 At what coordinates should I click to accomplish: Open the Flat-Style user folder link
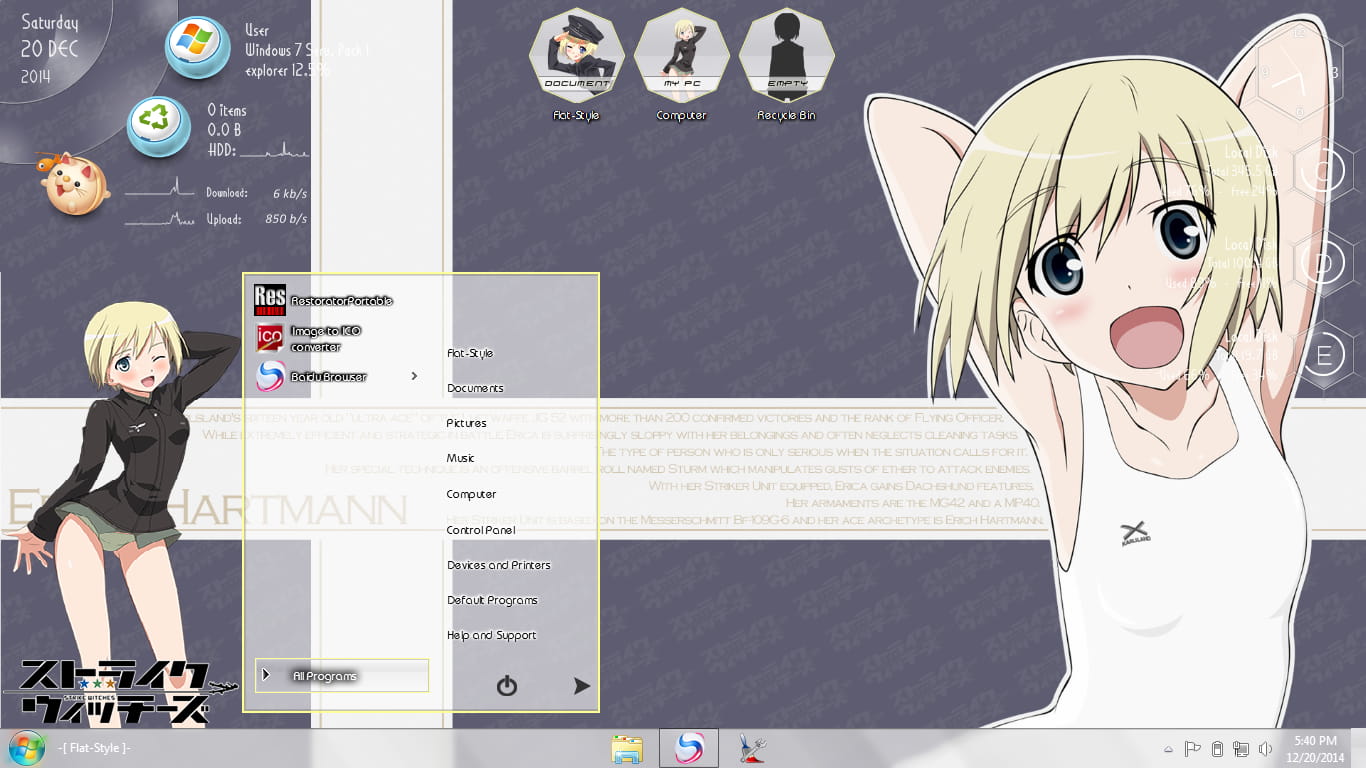pyautogui.click(x=470, y=353)
